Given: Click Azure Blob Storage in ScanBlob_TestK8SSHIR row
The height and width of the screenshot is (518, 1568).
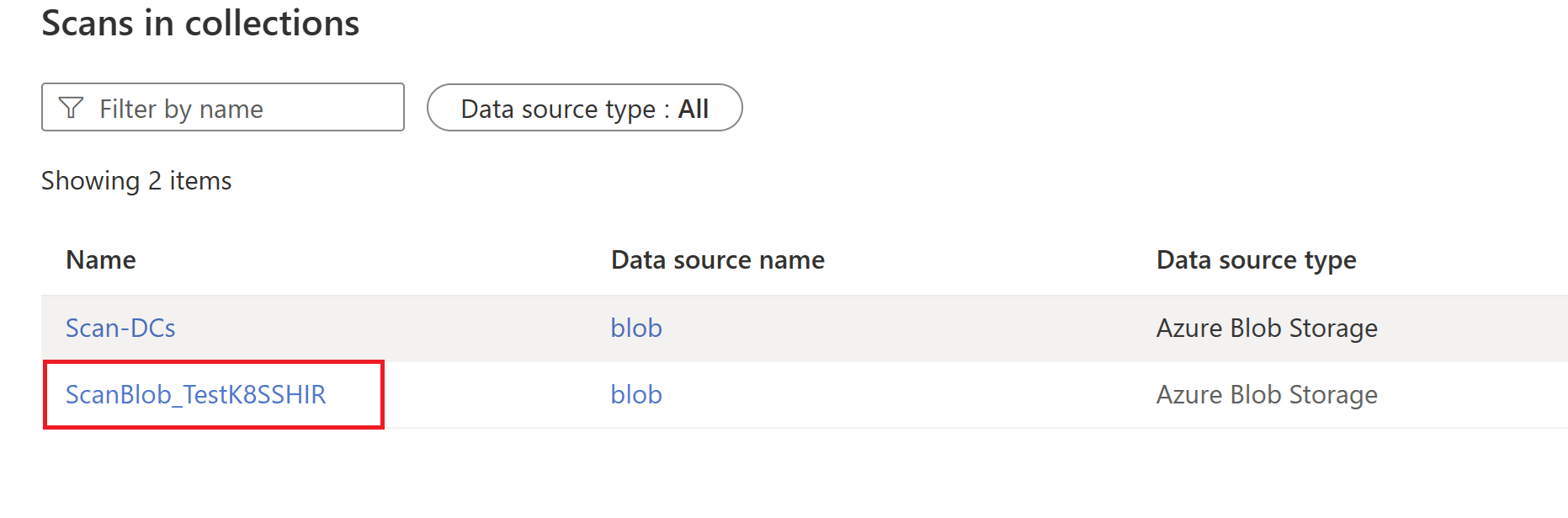Looking at the screenshot, I should 1267,394.
